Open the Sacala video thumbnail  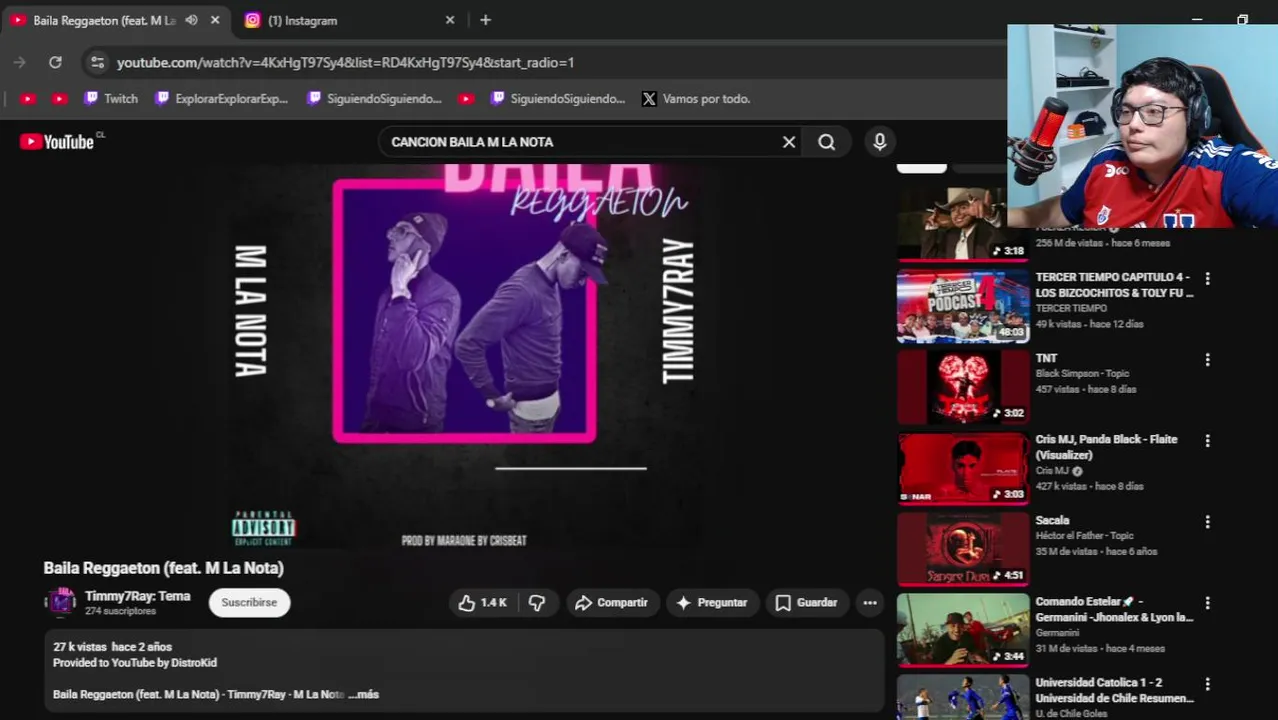tap(963, 549)
